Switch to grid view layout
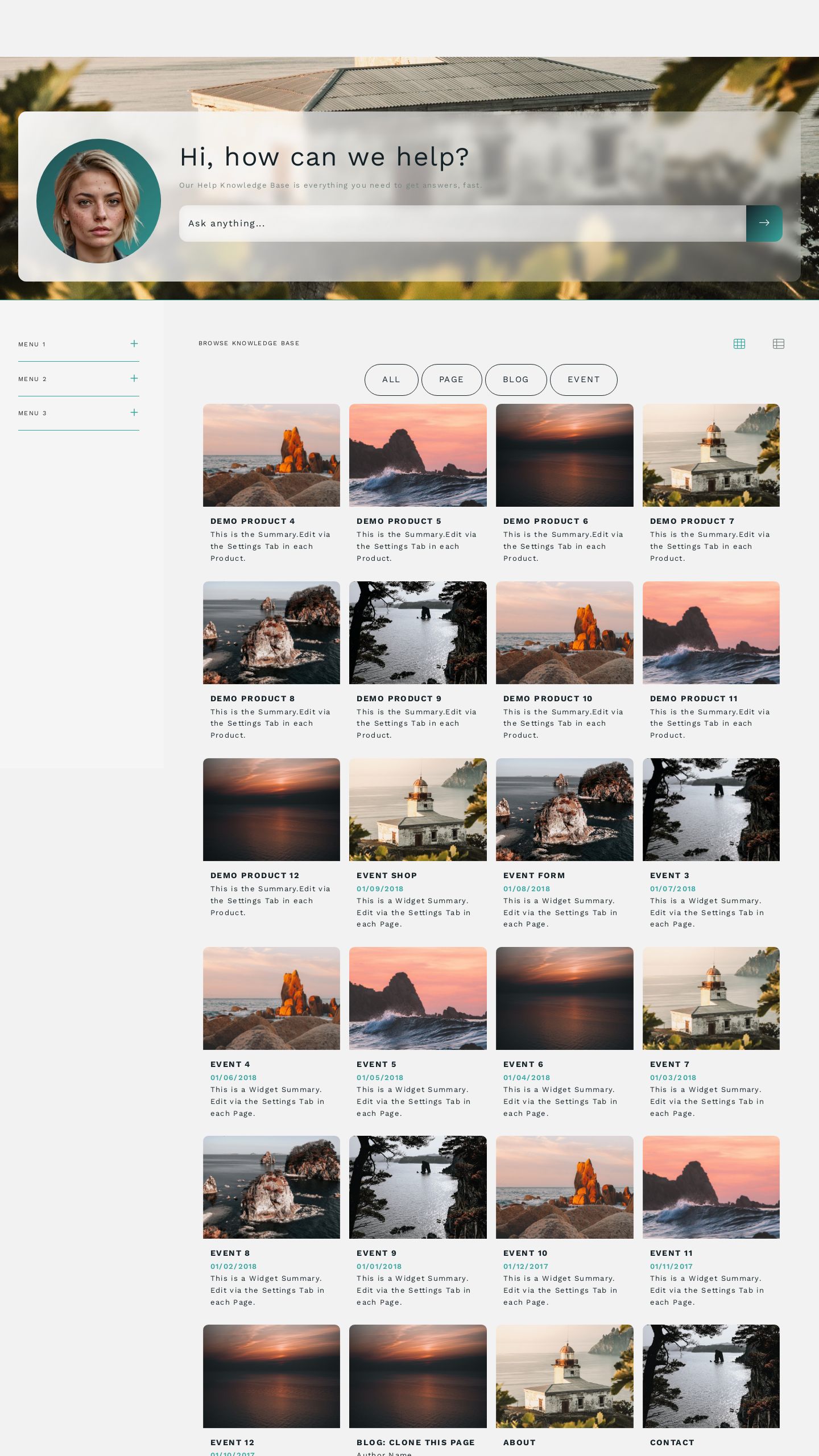Screen dimensions: 819x1456 (x=739, y=344)
